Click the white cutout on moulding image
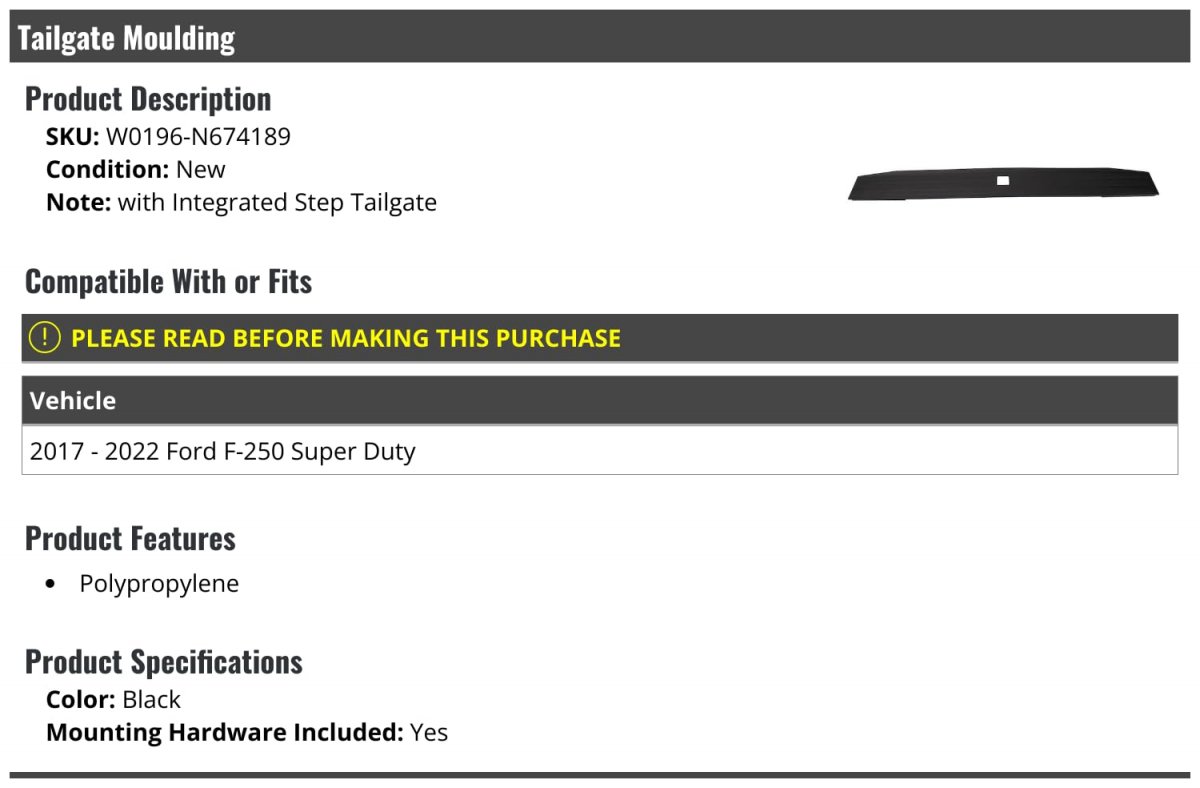 pos(1003,181)
